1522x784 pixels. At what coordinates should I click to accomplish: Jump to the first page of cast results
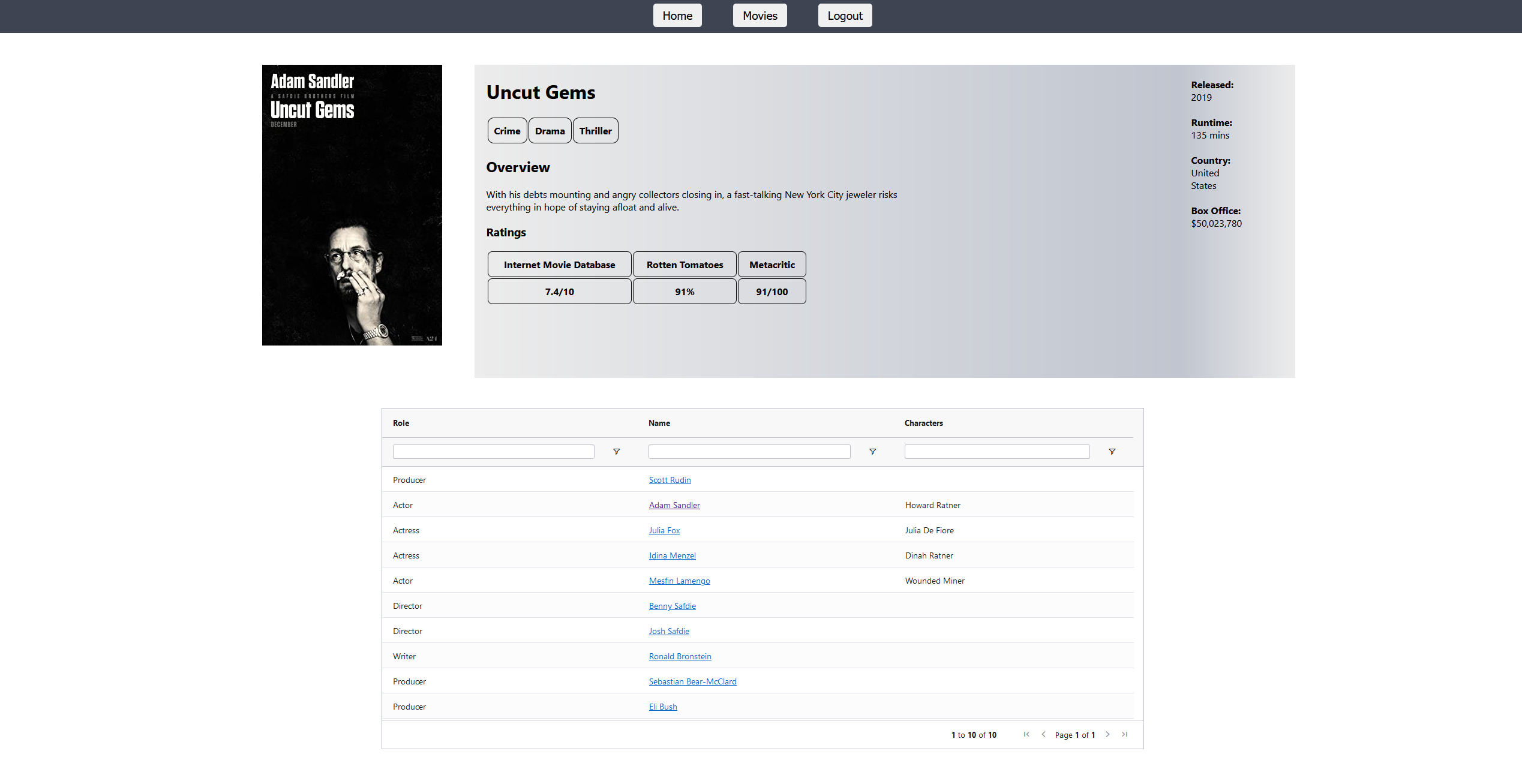(x=1026, y=734)
